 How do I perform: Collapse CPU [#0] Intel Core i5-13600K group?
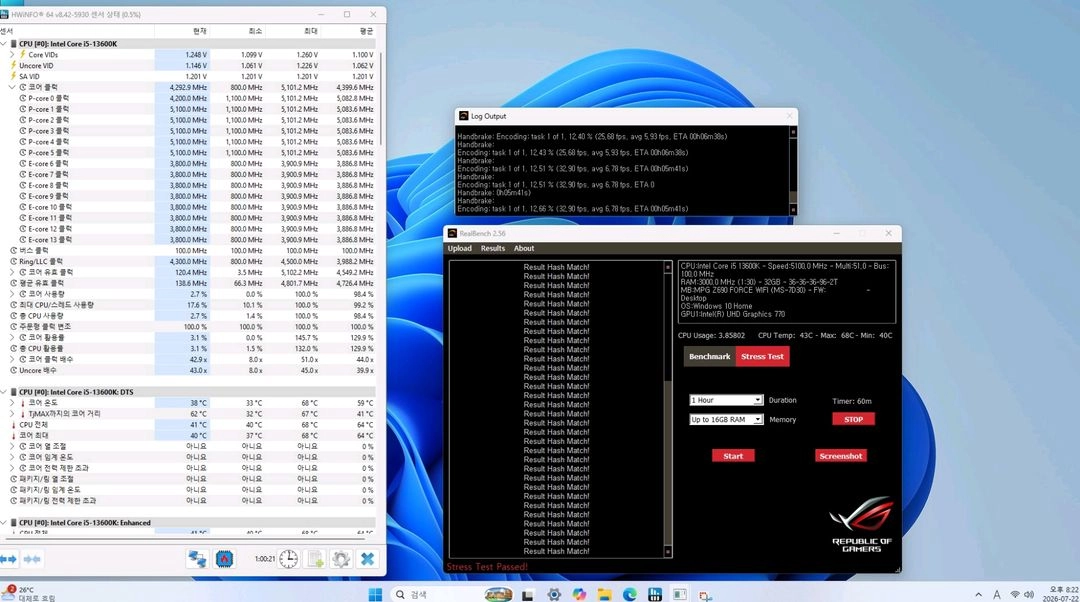(4, 43)
